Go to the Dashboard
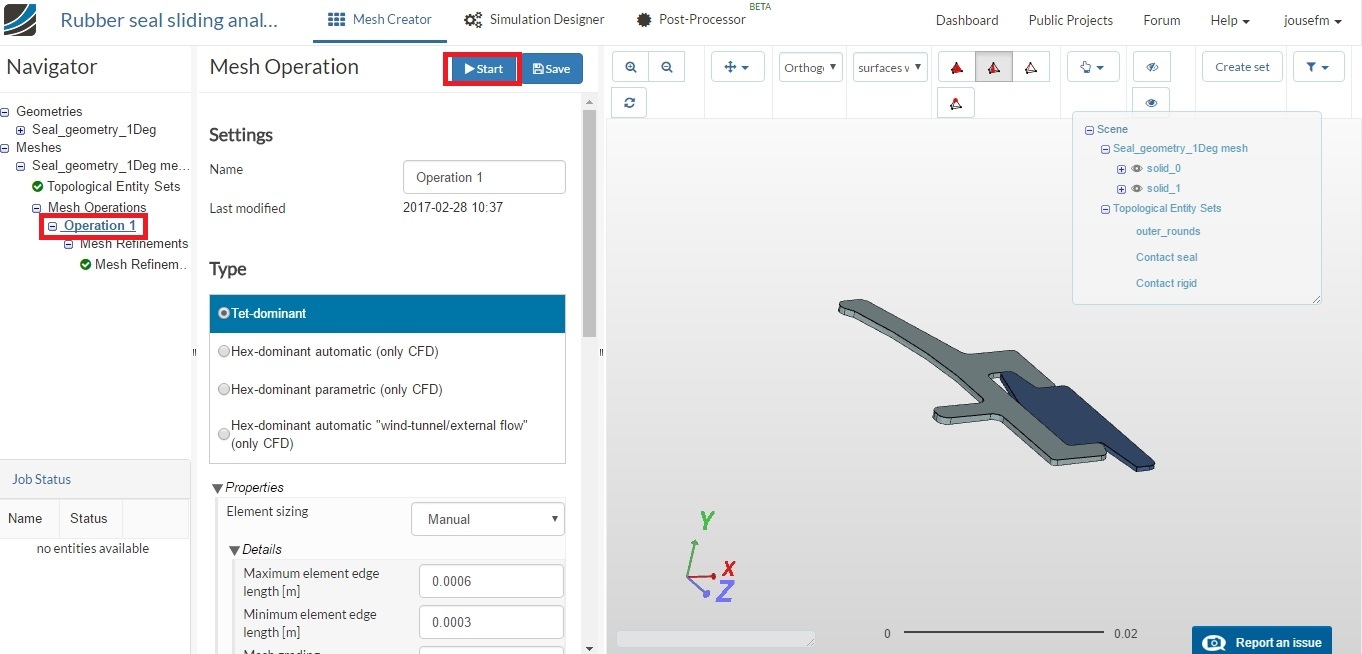 (967, 20)
